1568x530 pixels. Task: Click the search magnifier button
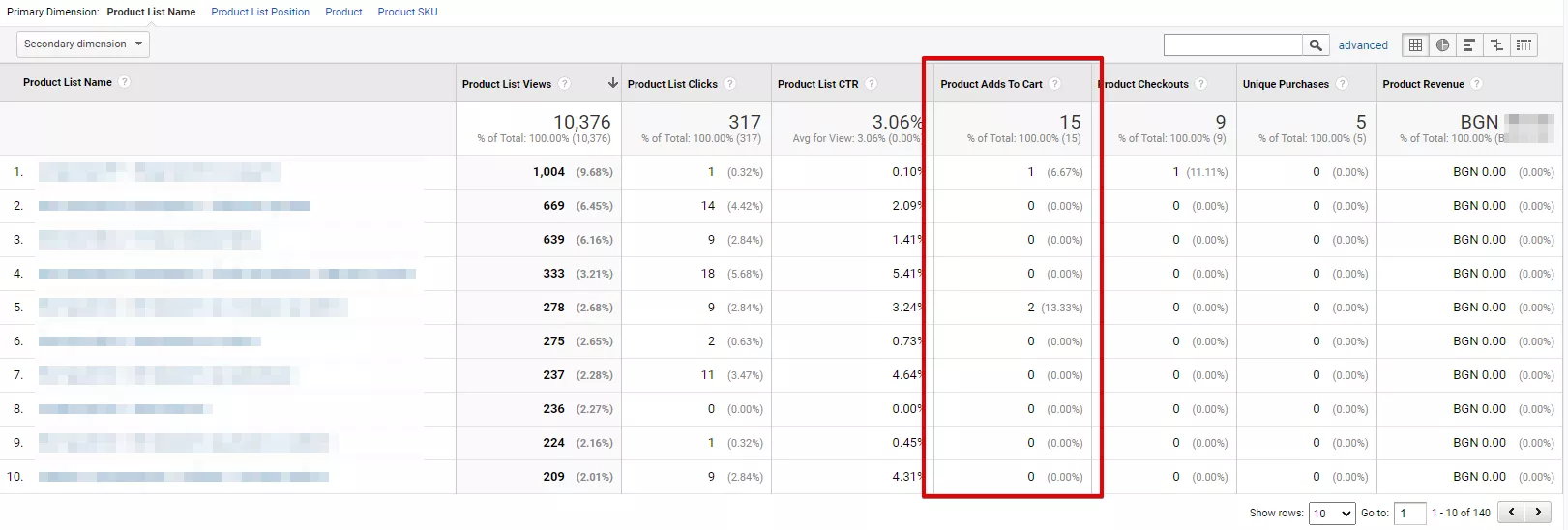[x=1315, y=44]
